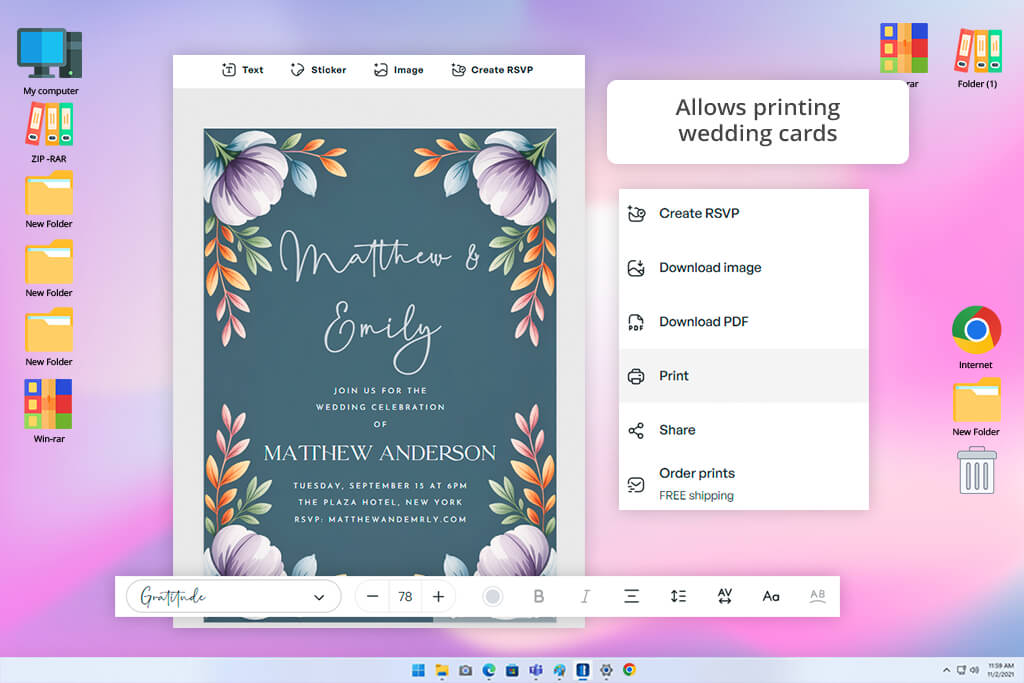This screenshot has height=683, width=1024.
Task: Select Create RSVP in the side menu
Action: click(x=743, y=214)
